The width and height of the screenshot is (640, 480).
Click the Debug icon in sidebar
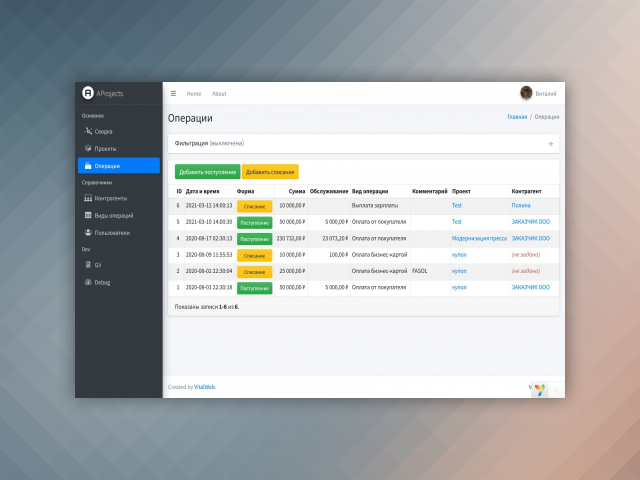pos(88,282)
